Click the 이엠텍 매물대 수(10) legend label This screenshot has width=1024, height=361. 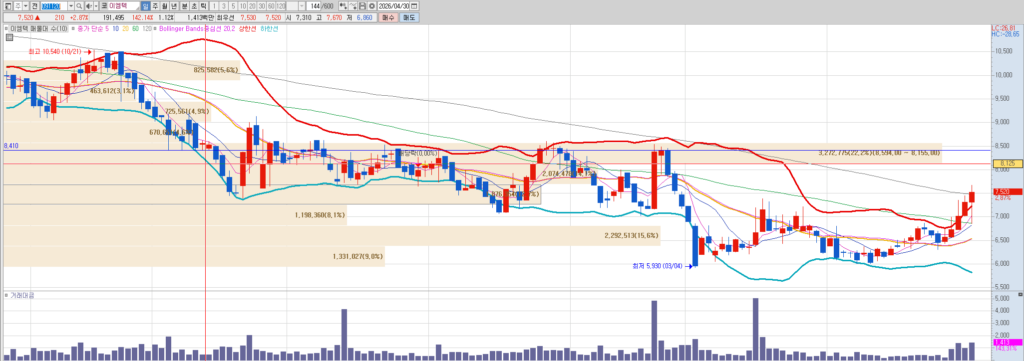click(38, 29)
